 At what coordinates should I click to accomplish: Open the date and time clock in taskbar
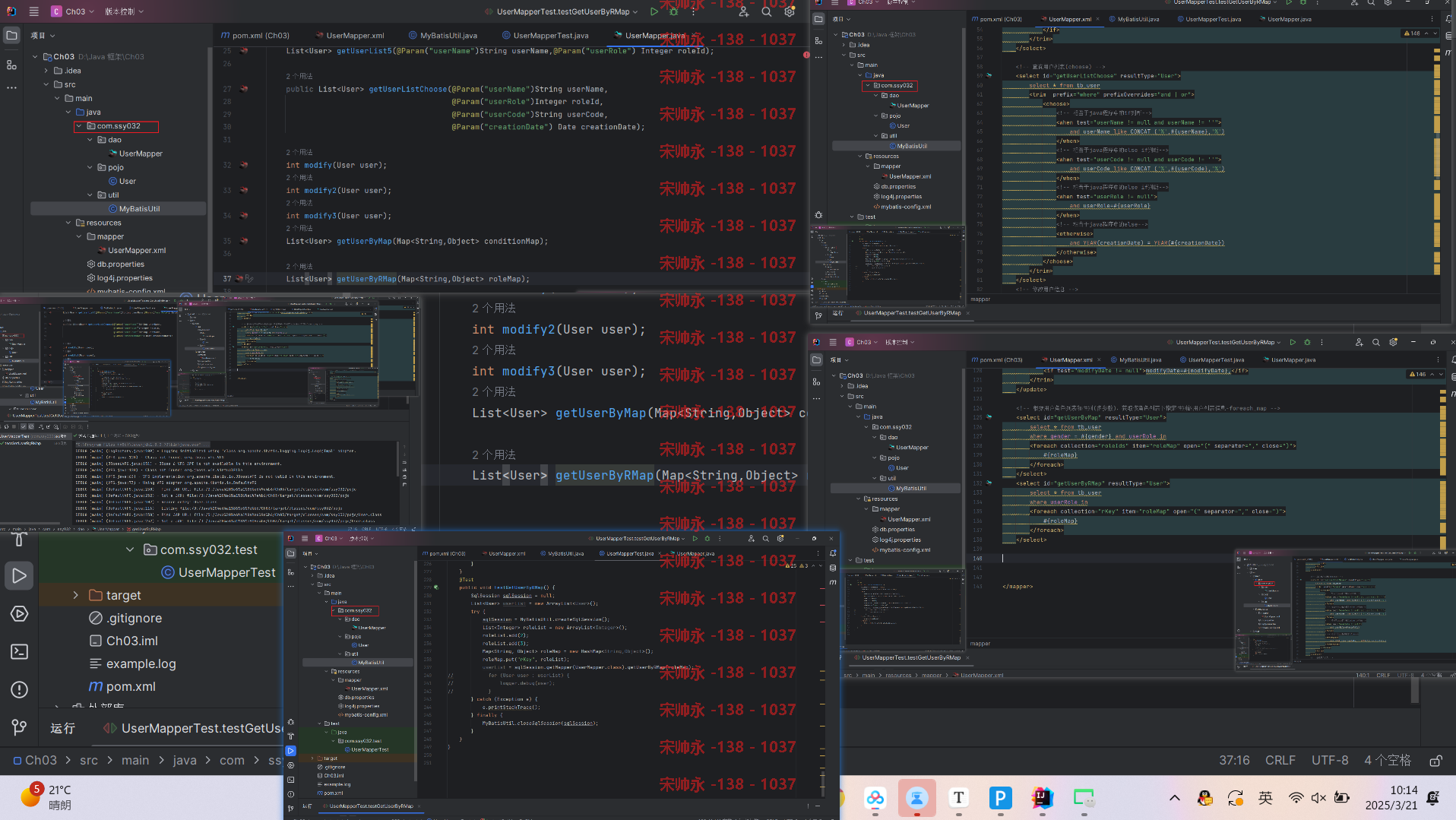[1391, 798]
